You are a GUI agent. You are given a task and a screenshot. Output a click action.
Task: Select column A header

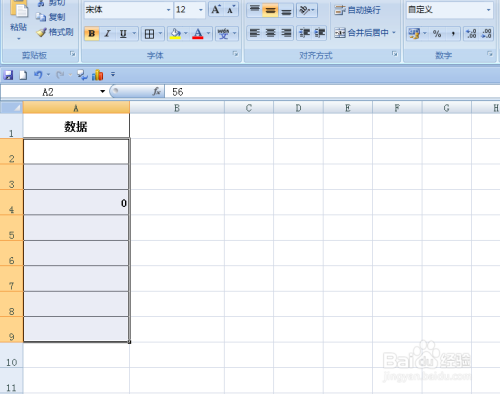pyautogui.click(x=76, y=108)
